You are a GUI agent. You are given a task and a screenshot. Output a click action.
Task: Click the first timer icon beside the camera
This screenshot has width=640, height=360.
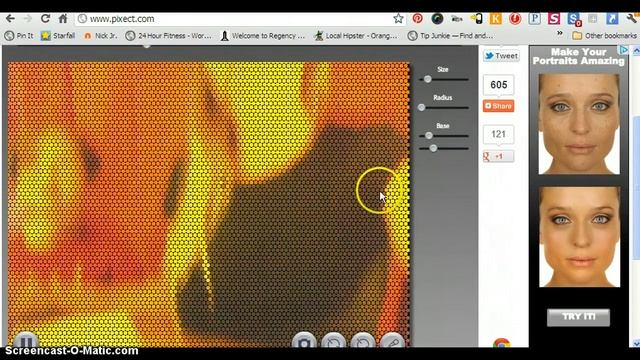pyautogui.click(x=333, y=342)
